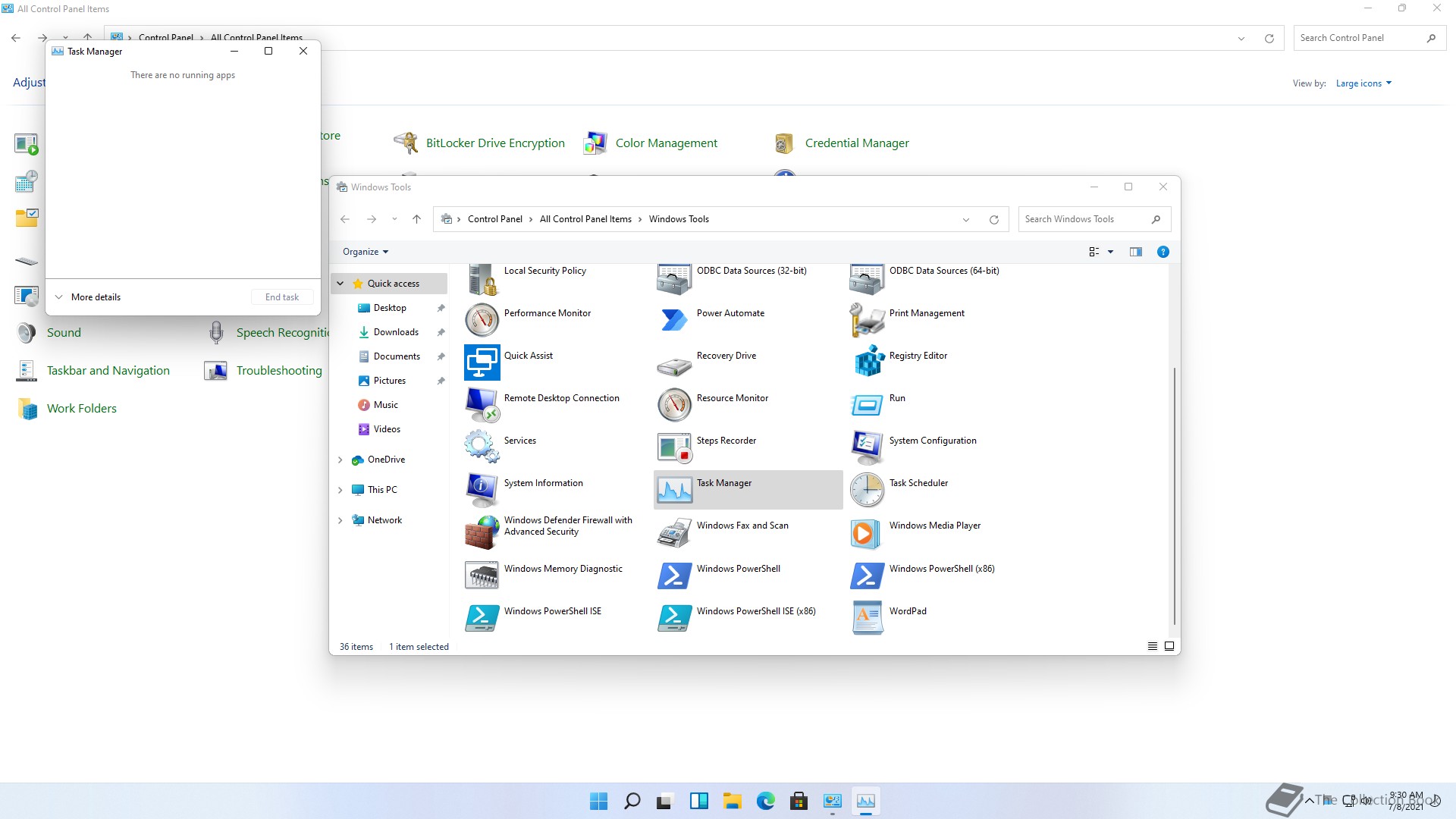Open Windows Tools address bar history dropdown
Image resolution: width=1456 pixels, height=819 pixels.
pyautogui.click(x=966, y=220)
